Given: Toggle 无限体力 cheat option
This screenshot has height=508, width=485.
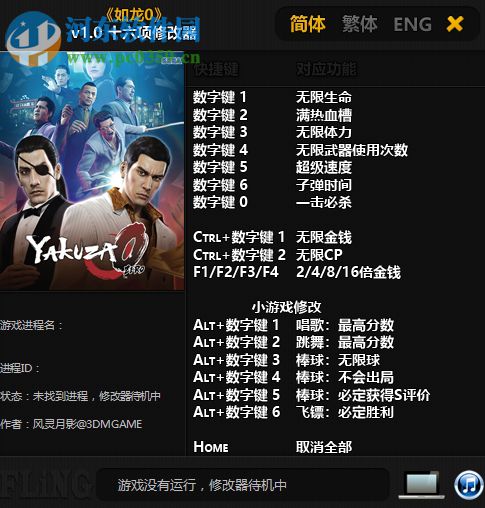Looking at the screenshot, I should point(324,132).
